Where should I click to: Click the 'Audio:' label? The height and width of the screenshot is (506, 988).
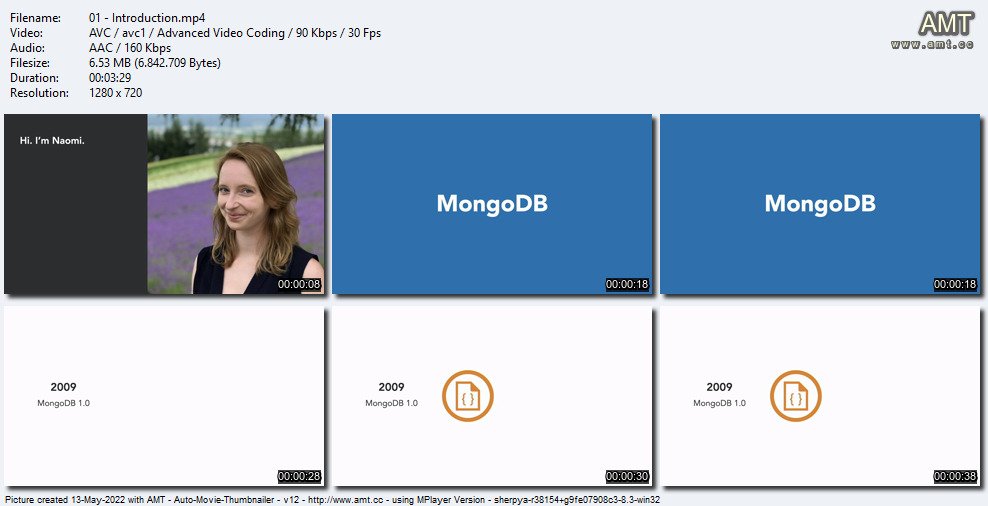28,48
